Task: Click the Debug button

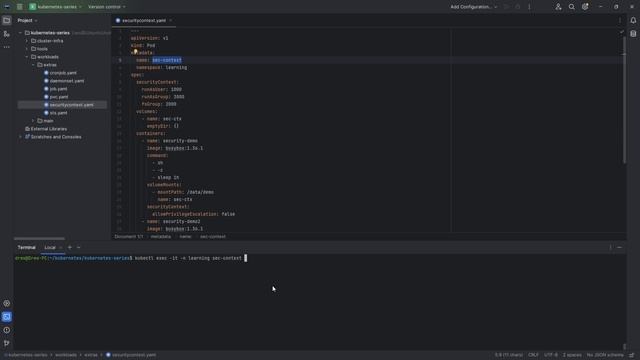Action: coord(518,7)
